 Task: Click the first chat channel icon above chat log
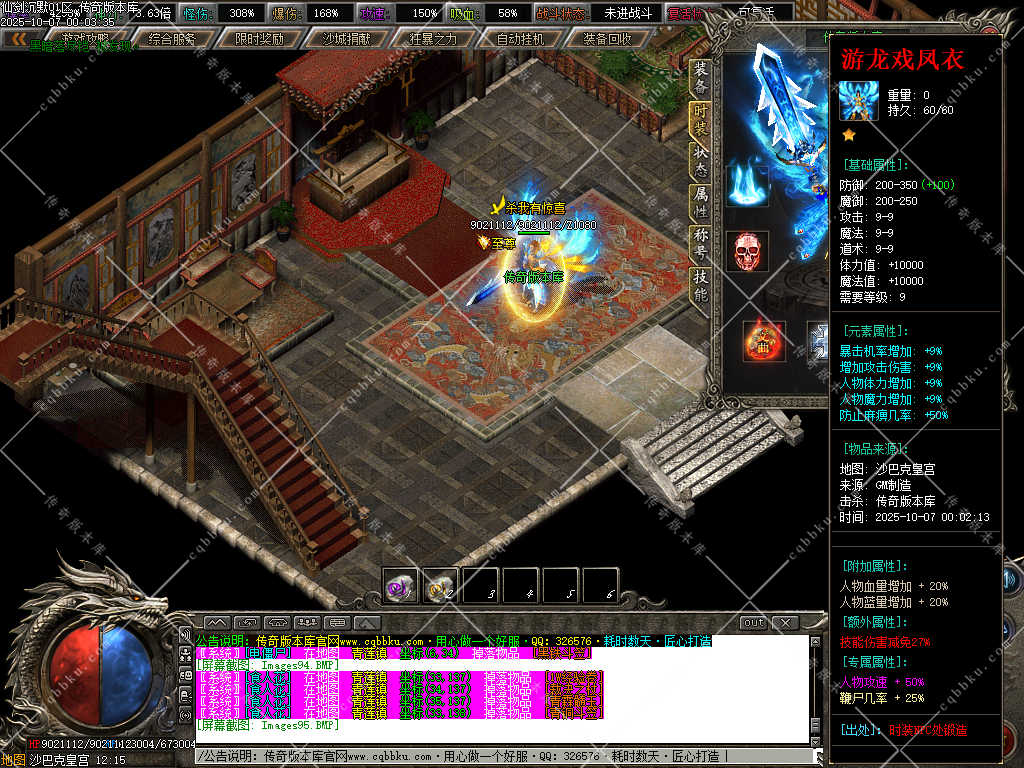(218, 623)
